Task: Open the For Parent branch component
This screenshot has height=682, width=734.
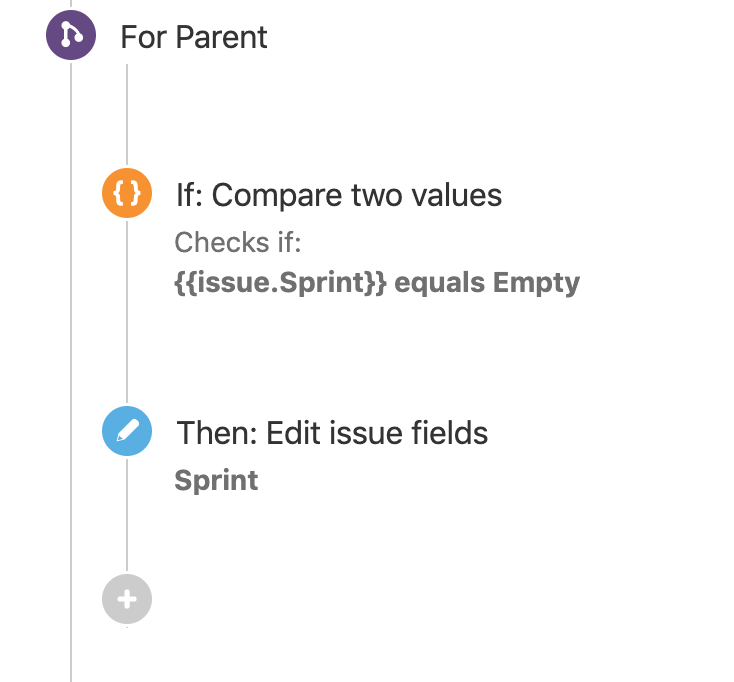Action: (194, 38)
